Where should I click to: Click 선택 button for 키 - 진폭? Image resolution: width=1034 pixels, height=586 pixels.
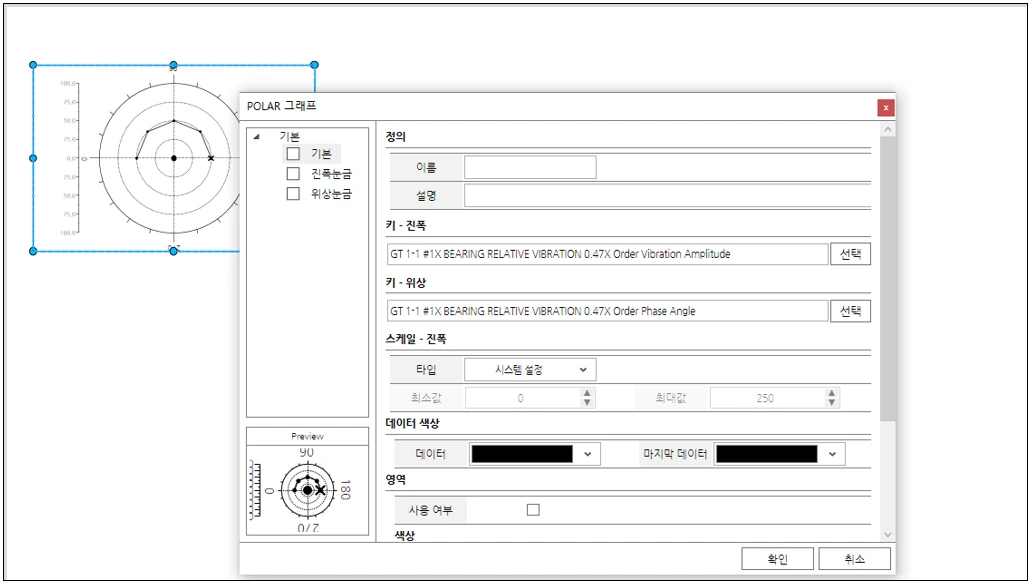[850, 254]
